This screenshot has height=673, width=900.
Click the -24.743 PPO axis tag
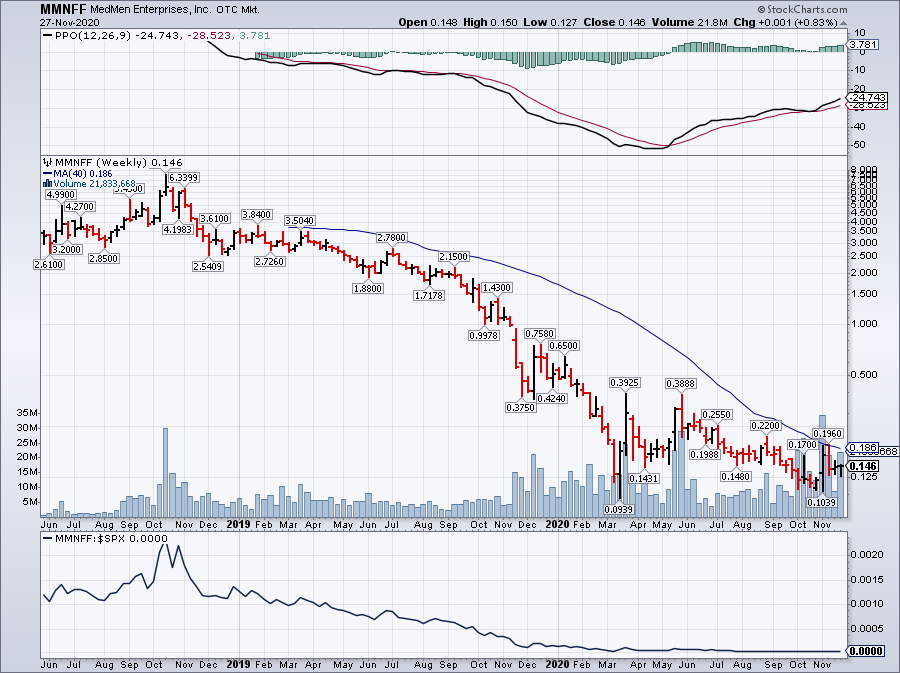click(868, 98)
